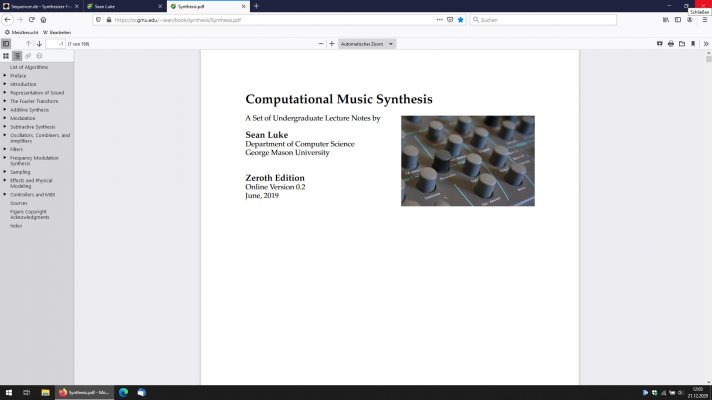Viewport: 712px width, 400px height.
Task: Expand the Modulation outline entry
Action: coord(5,118)
